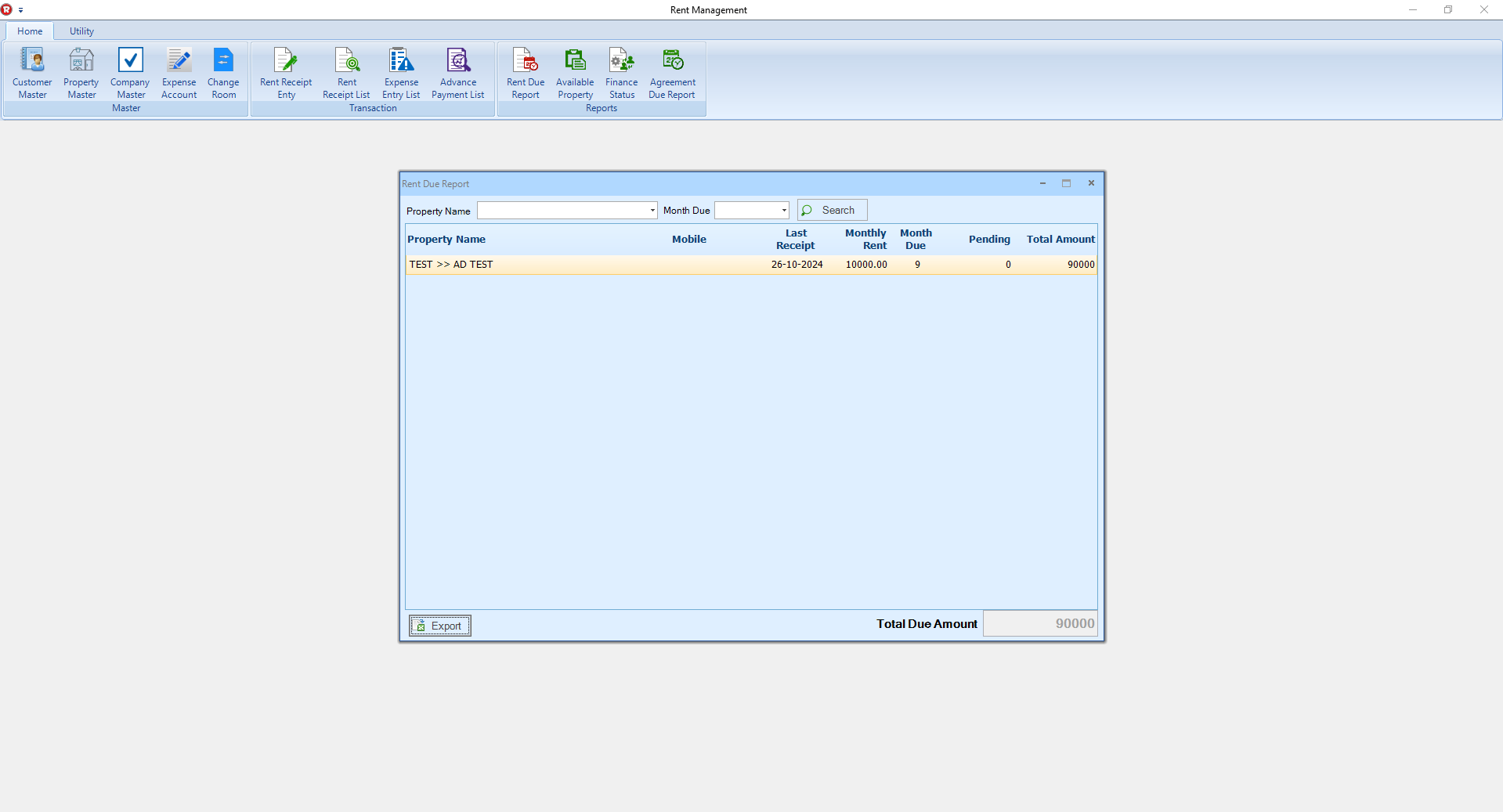Open the quick access toolbar arrow
Viewport: 1503px width, 812px height.
coord(21,10)
